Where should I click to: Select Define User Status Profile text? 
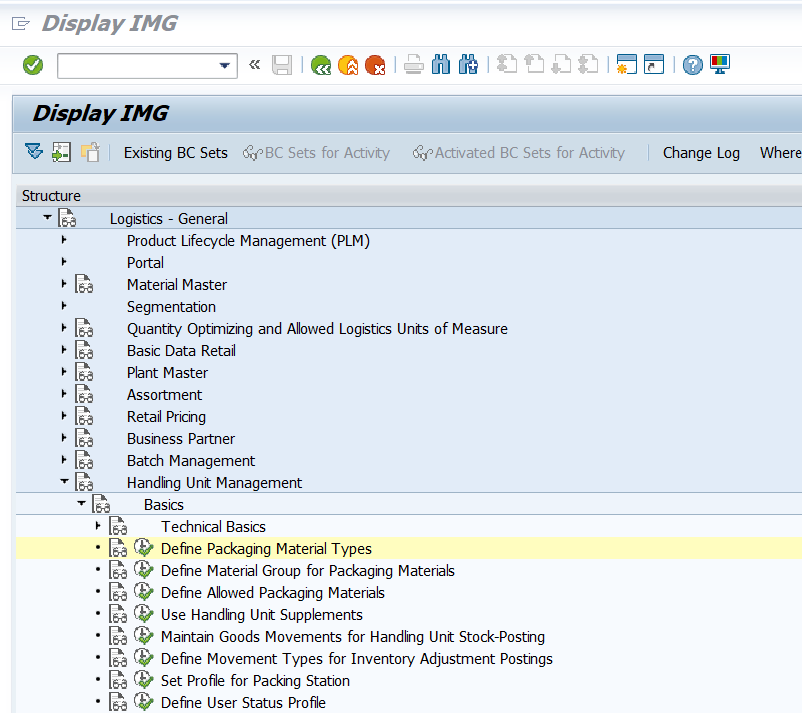pyautogui.click(x=243, y=703)
